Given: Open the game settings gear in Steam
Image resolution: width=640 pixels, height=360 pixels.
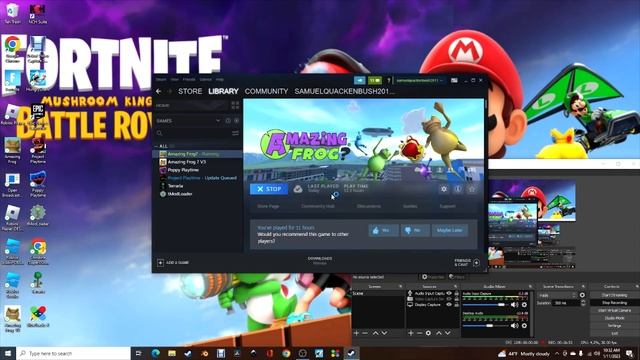Looking at the screenshot, I should (444, 189).
